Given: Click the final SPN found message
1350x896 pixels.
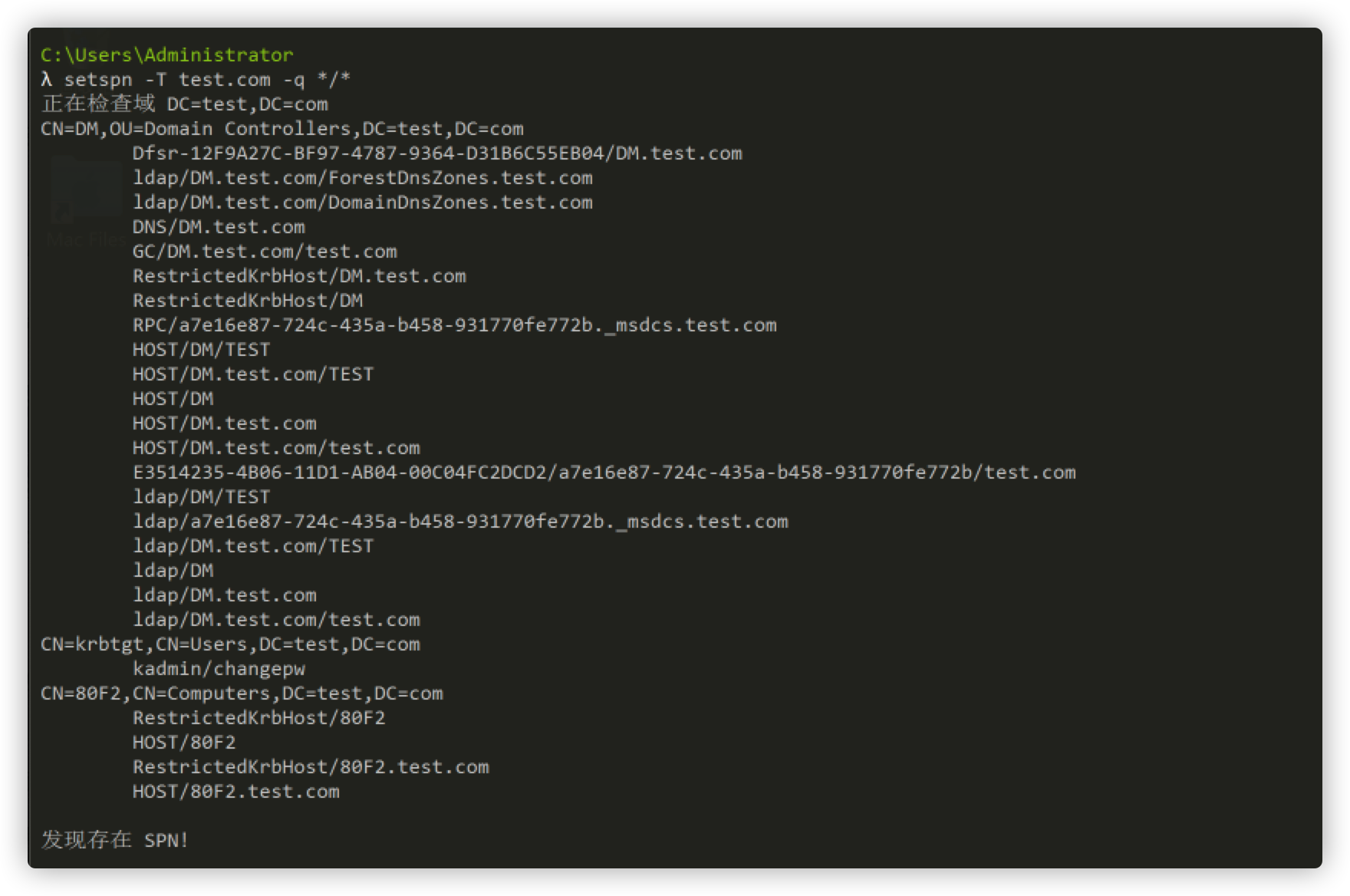Looking at the screenshot, I should pos(115,840).
